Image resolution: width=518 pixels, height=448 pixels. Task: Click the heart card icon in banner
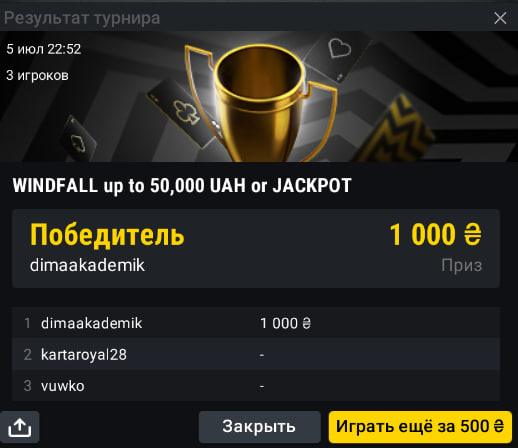(339, 48)
